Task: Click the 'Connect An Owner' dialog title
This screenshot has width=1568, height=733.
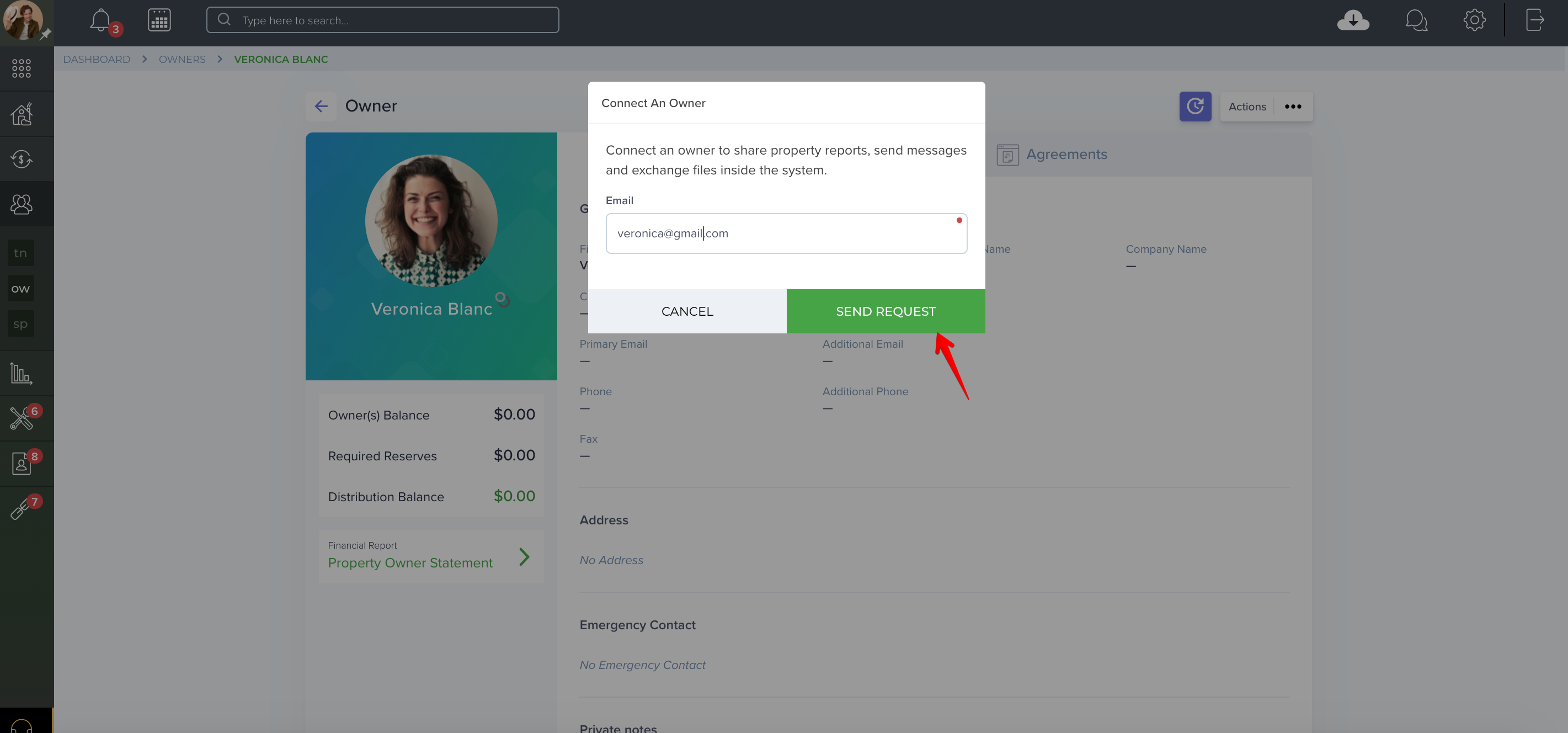Action: click(653, 103)
